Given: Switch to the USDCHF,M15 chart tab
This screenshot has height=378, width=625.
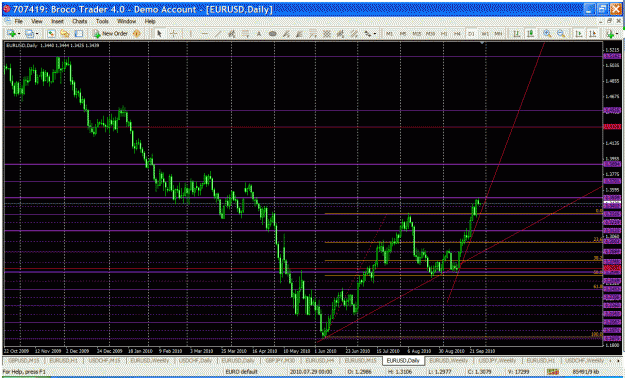Looking at the screenshot, I should 103,360.
